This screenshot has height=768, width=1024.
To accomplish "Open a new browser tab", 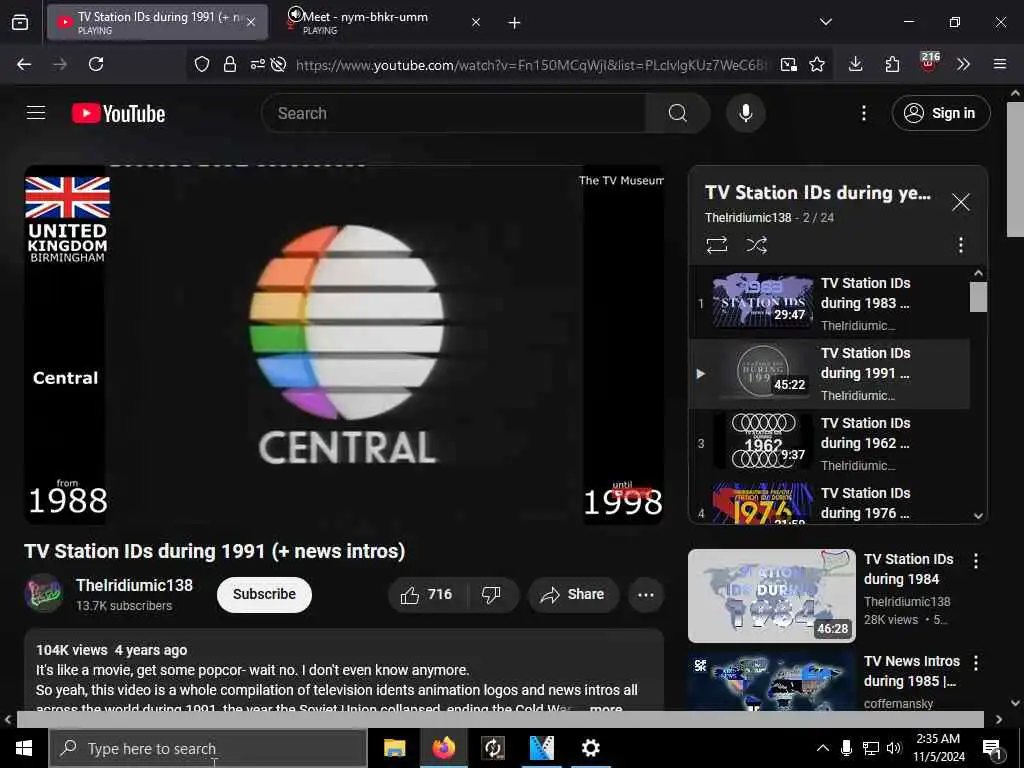I will (x=514, y=23).
